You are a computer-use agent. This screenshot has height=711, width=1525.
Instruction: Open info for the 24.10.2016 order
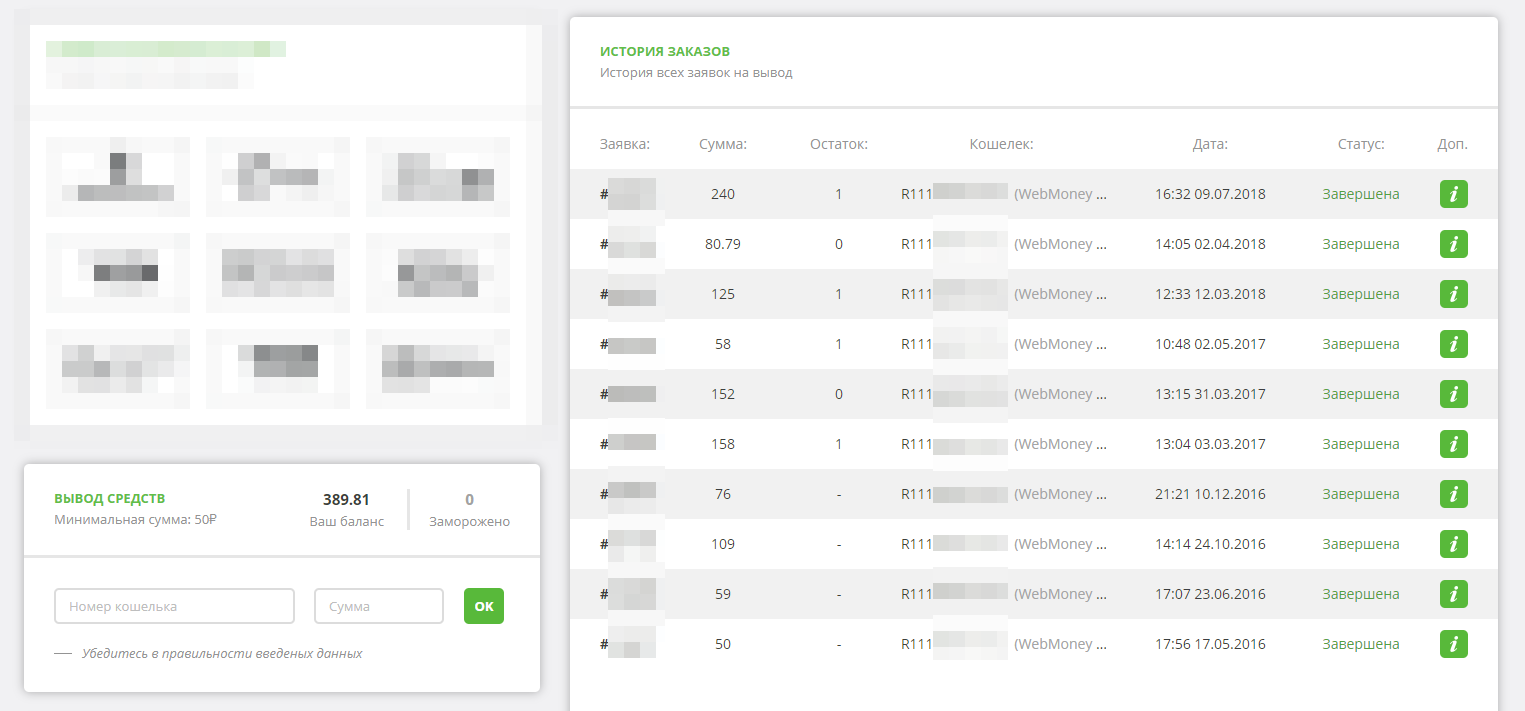(x=1453, y=544)
